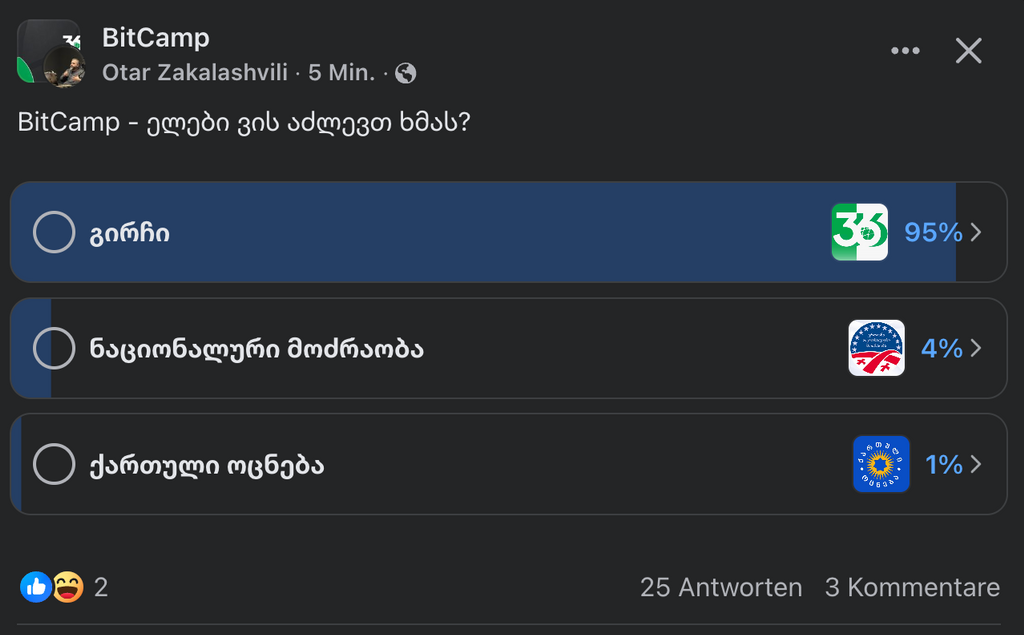
Task: Select the radio button for ქართული ოცნება
Action: [54, 464]
